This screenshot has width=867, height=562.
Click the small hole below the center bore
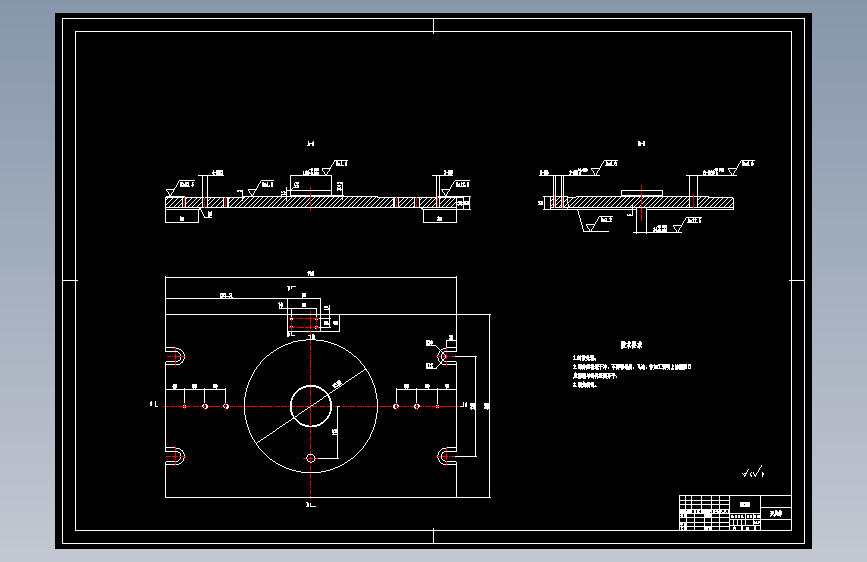(x=311, y=458)
